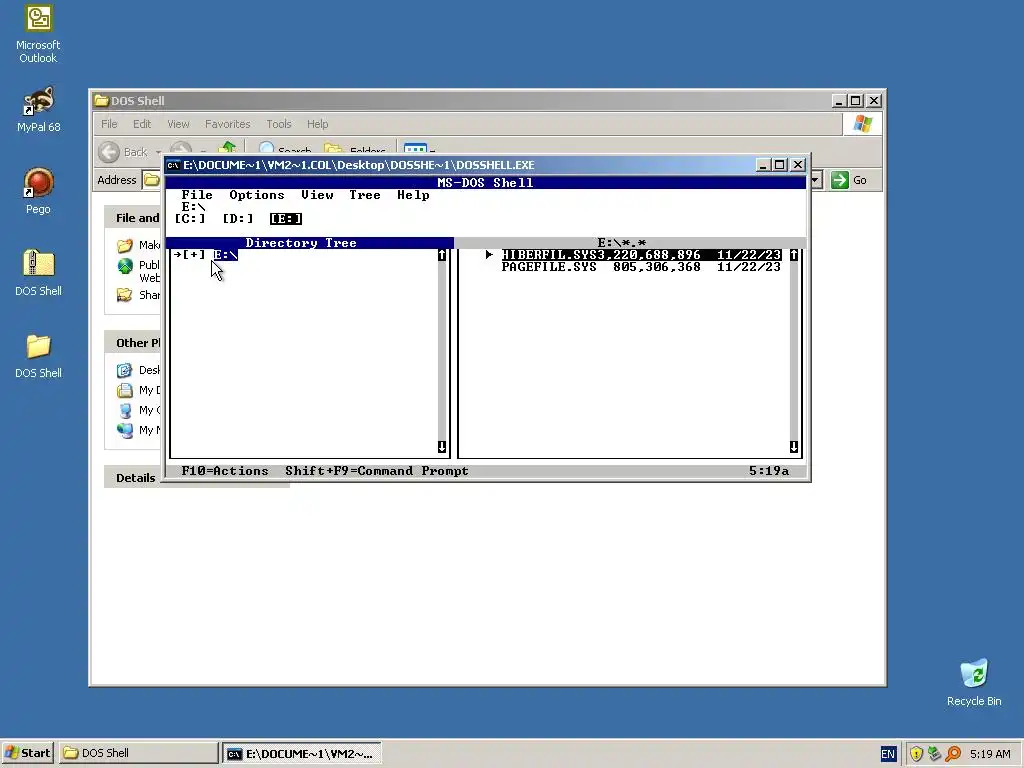Open the View menu in MS-DOS Shell
1024x768 pixels.
click(x=317, y=195)
